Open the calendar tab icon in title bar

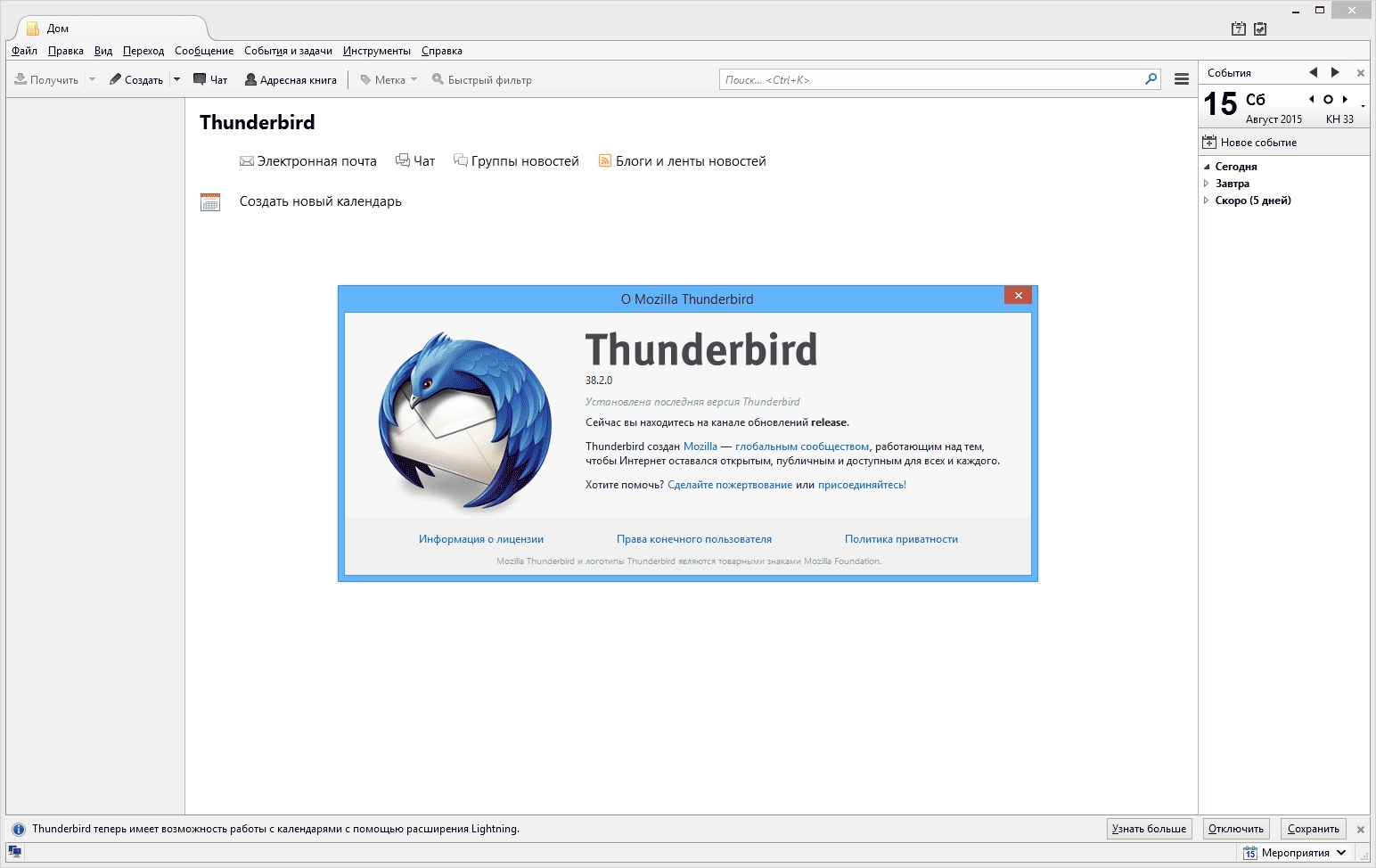(x=1239, y=29)
